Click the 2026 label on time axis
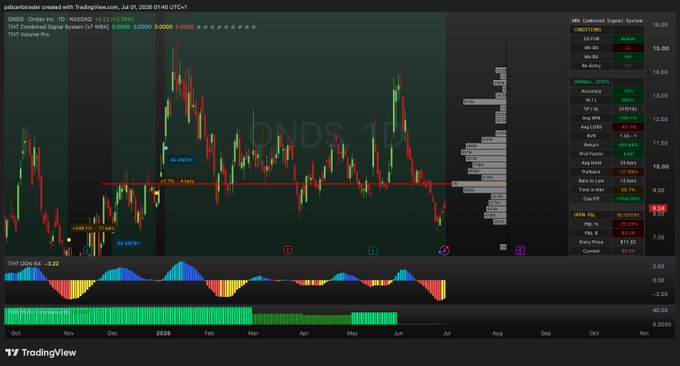 click(163, 333)
